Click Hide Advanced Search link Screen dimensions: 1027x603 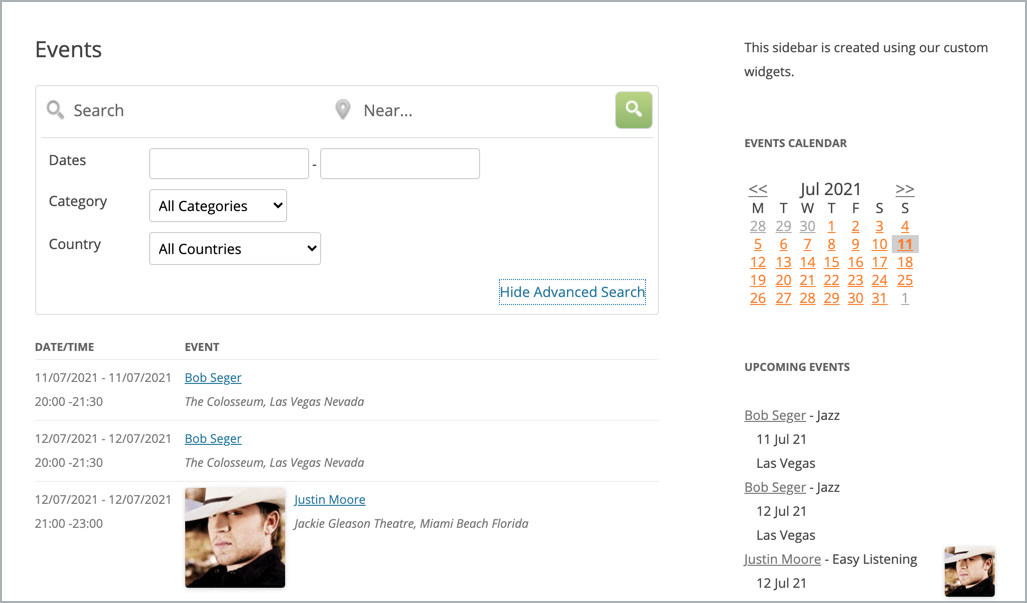point(572,292)
